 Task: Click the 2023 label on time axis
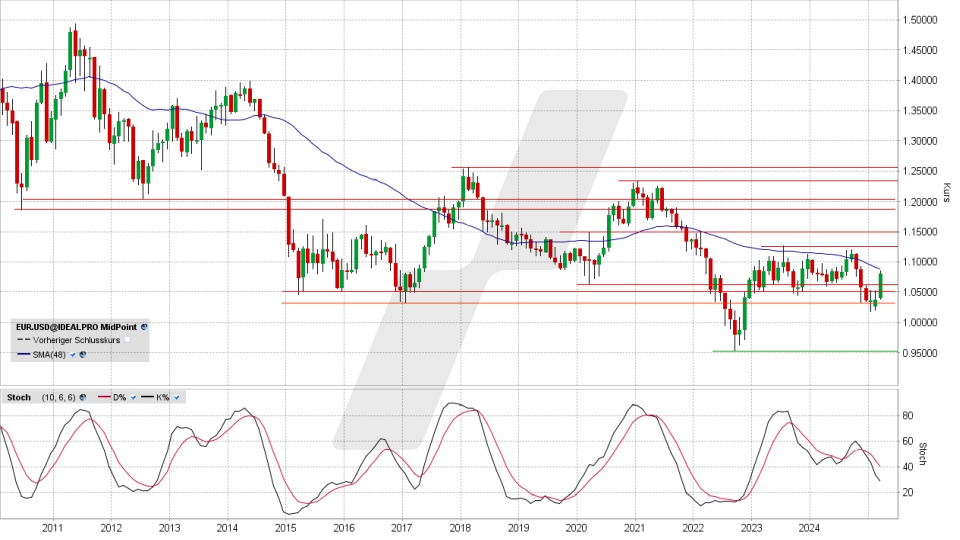tap(751, 528)
